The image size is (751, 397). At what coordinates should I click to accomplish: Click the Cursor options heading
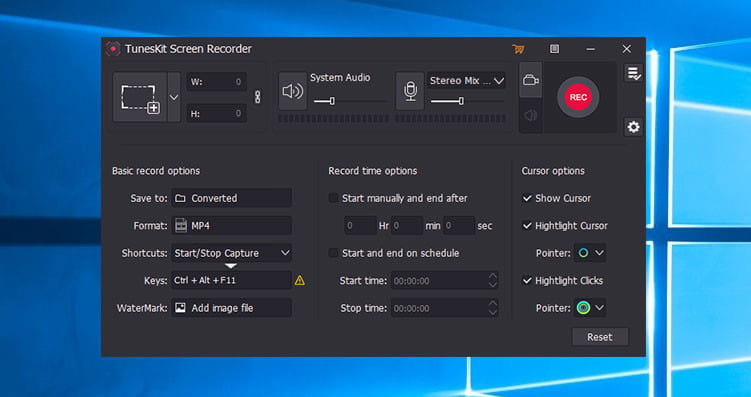(x=553, y=171)
